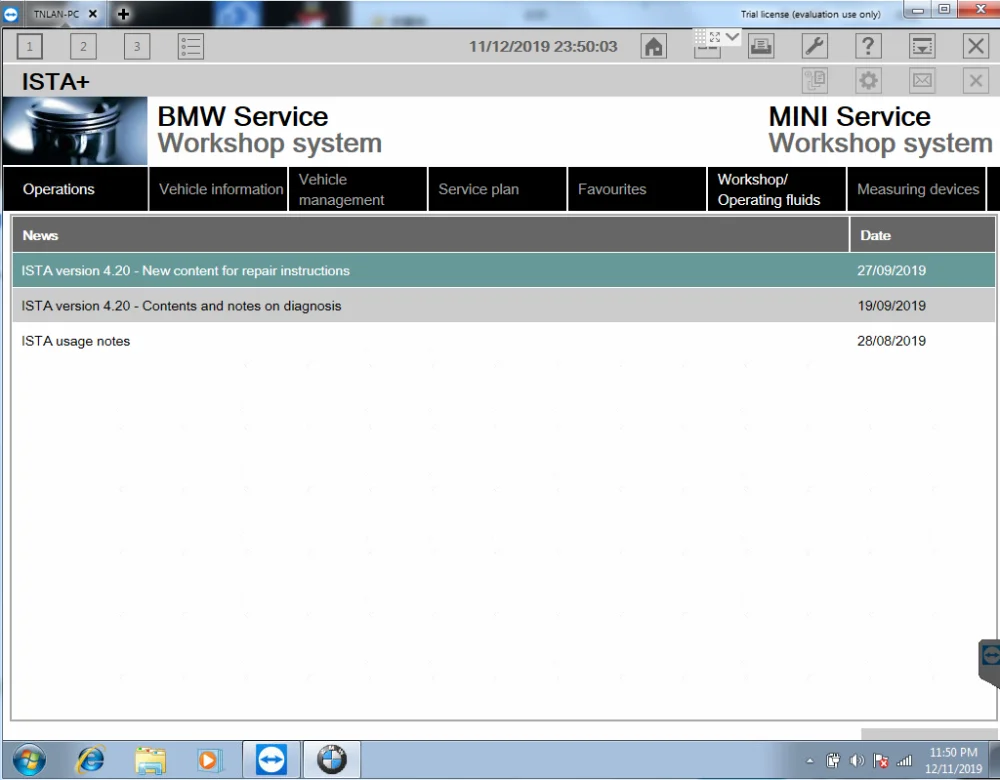Click the greyed document copy icon
The image size is (1000, 780).
pyautogui.click(x=814, y=81)
